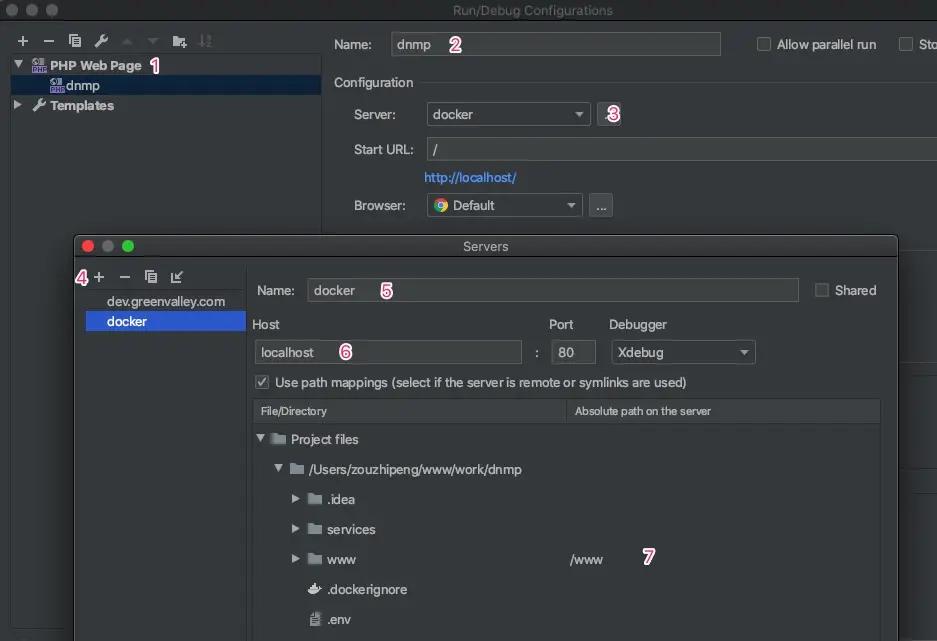The height and width of the screenshot is (641, 937).
Task: Open server settings button next to Server dropdown
Action: [x=609, y=114]
